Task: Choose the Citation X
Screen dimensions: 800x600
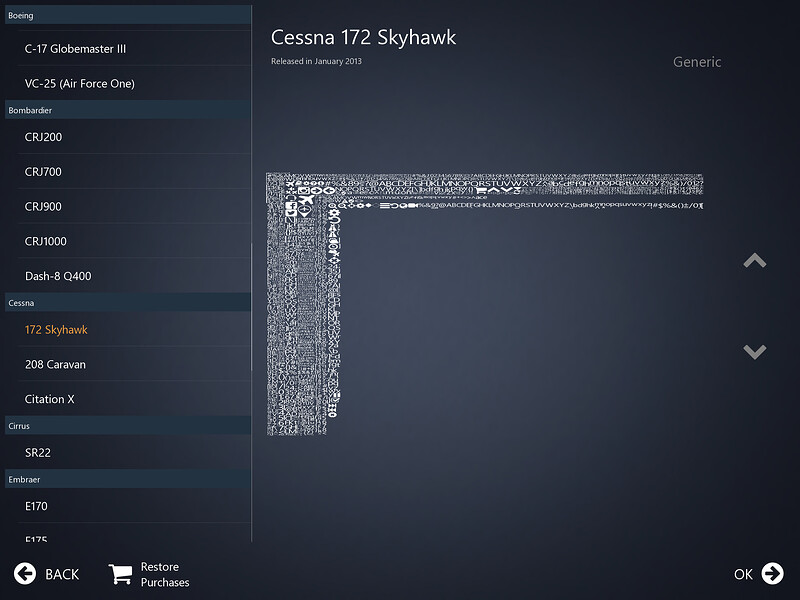Action: click(135, 399)
